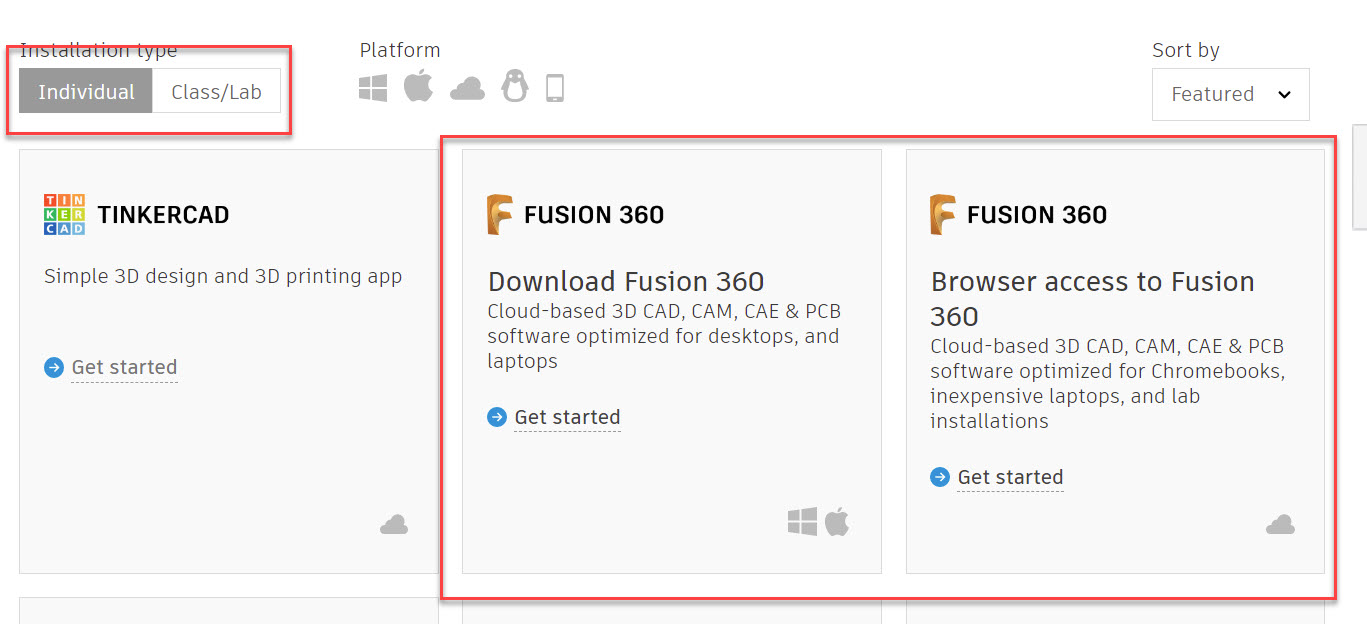Filter by Windows platform icon

373,88
